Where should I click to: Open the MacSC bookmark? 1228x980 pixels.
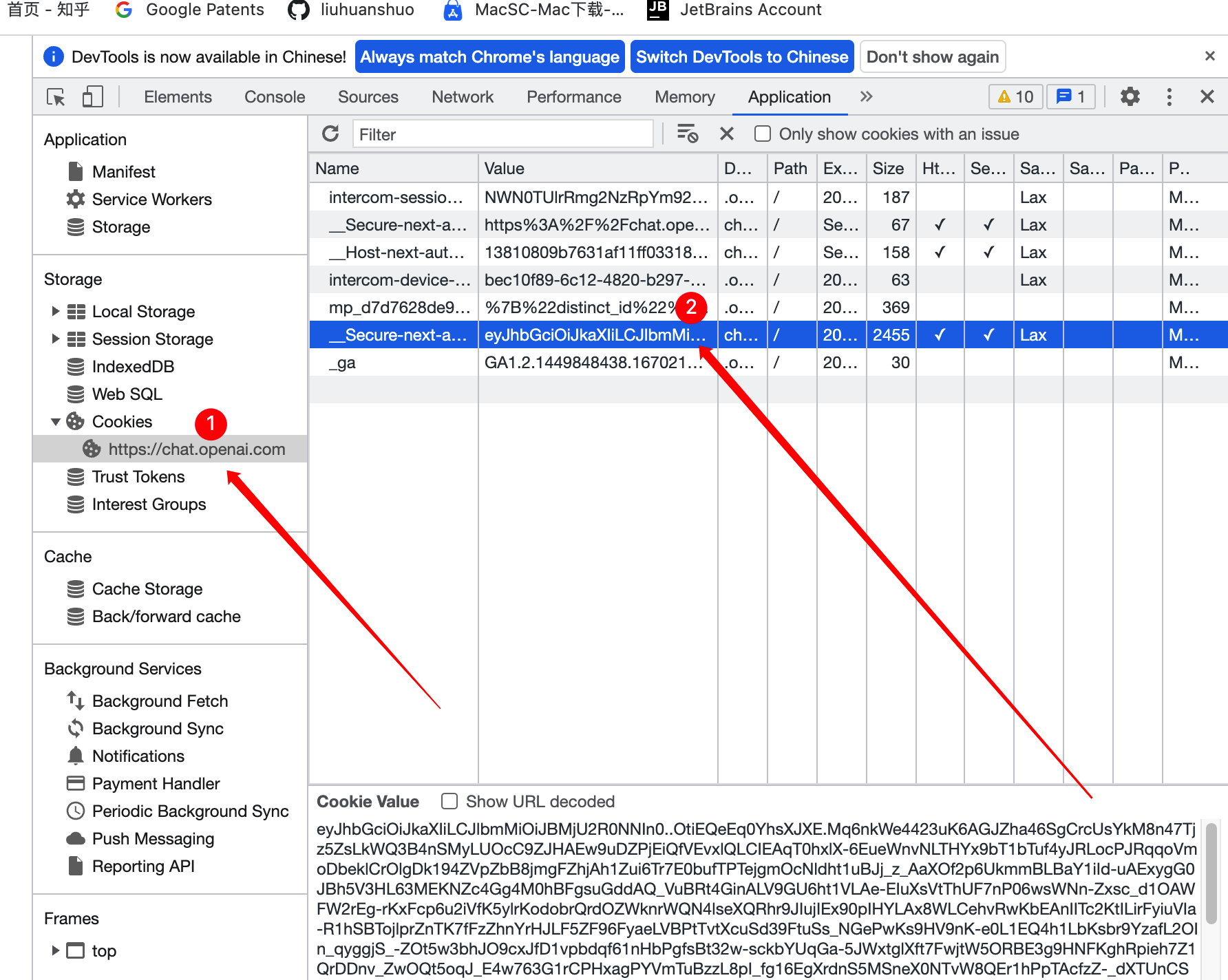pos(533,10)
